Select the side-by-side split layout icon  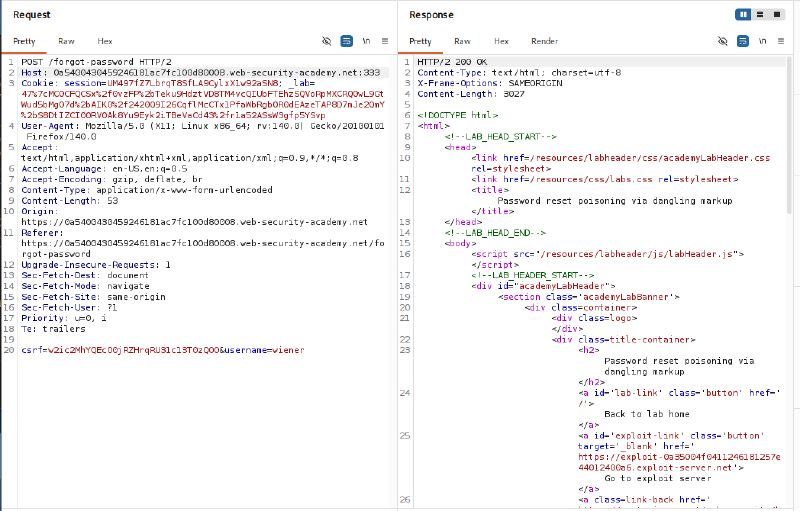point(743,14)
